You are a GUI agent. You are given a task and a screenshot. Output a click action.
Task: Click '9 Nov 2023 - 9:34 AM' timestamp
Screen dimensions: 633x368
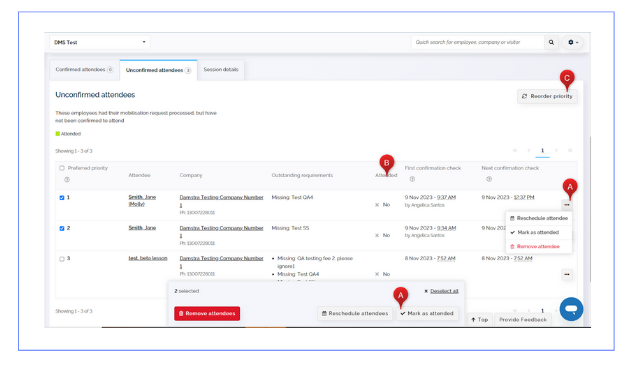pos(430,228)
